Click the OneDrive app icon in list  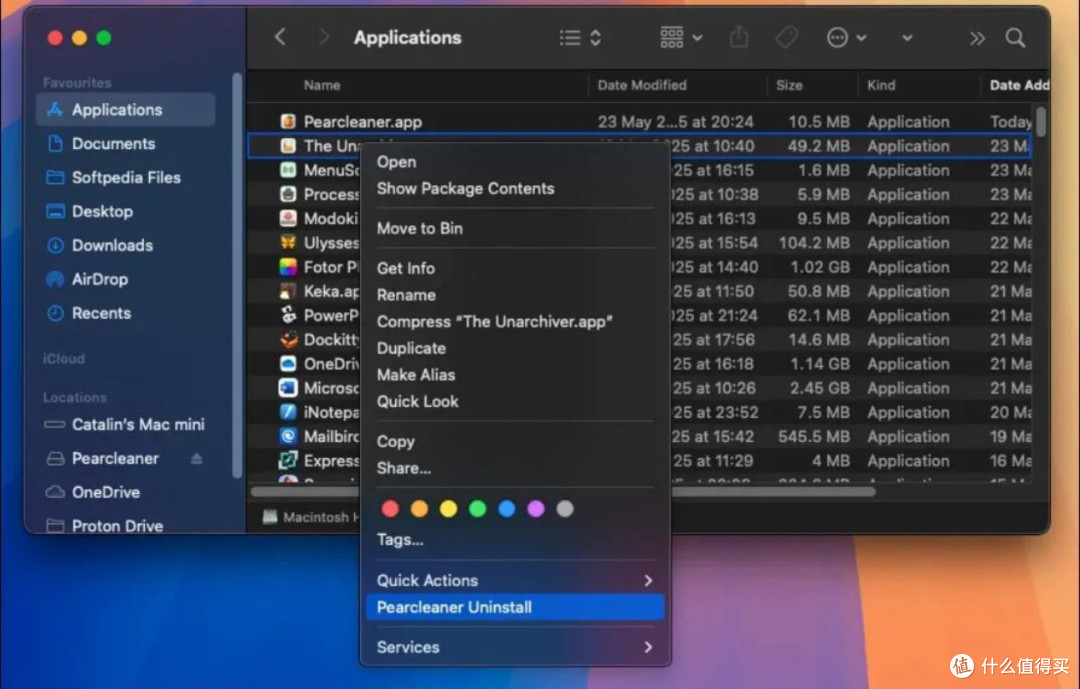tap(288, 364)
